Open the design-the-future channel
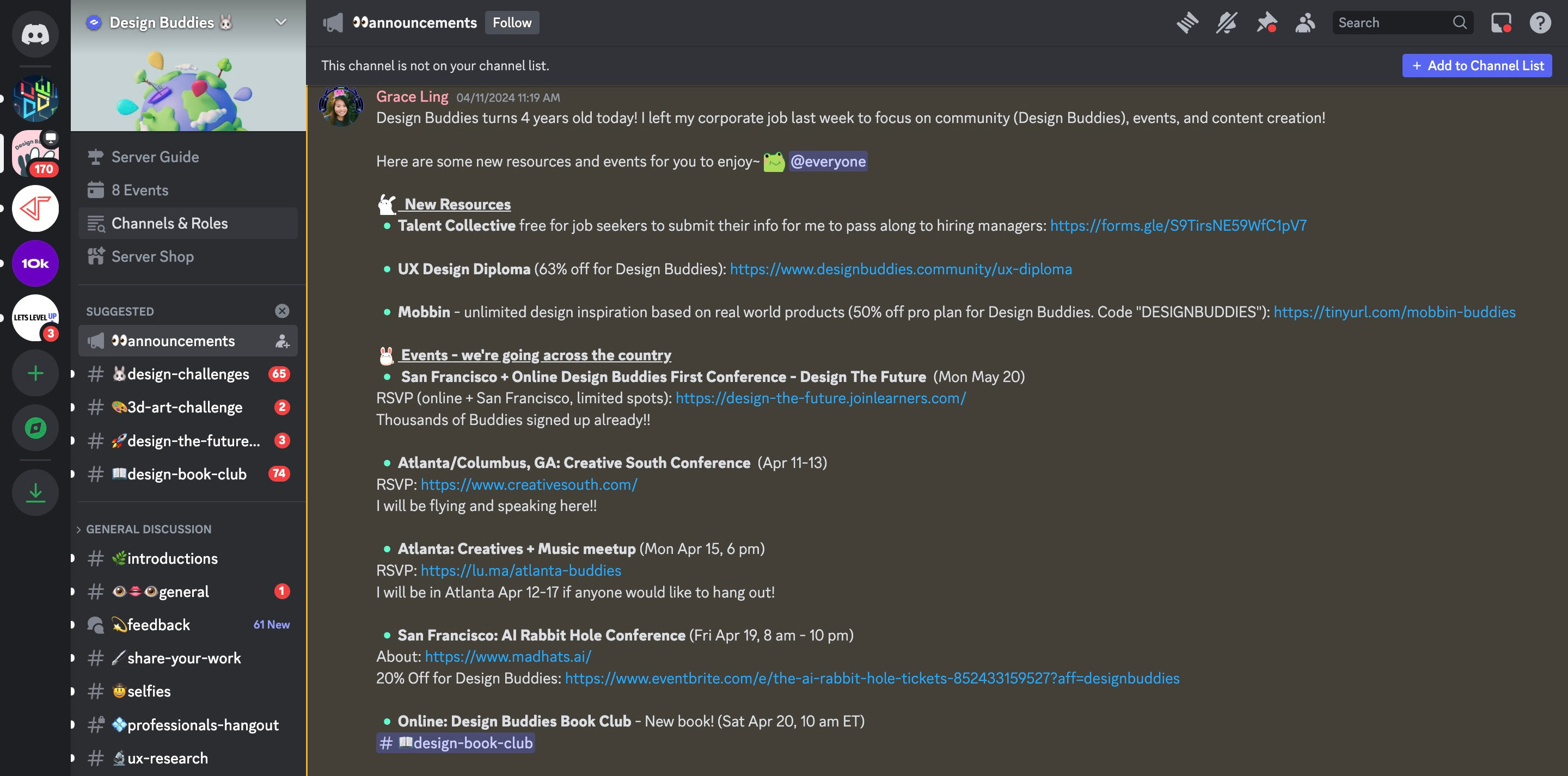The height and width of the screenshot is (776, 1568). [x=188, y=441]
